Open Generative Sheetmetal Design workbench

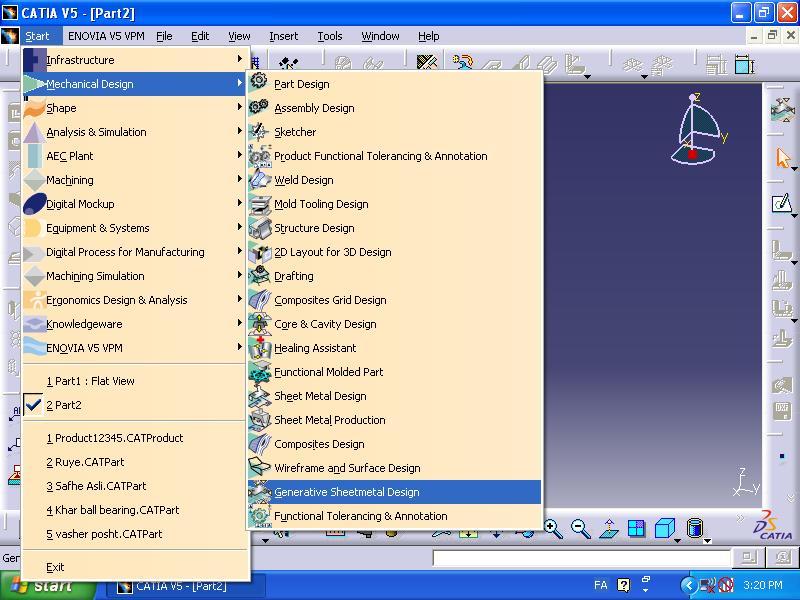click(x=346, y=492)
